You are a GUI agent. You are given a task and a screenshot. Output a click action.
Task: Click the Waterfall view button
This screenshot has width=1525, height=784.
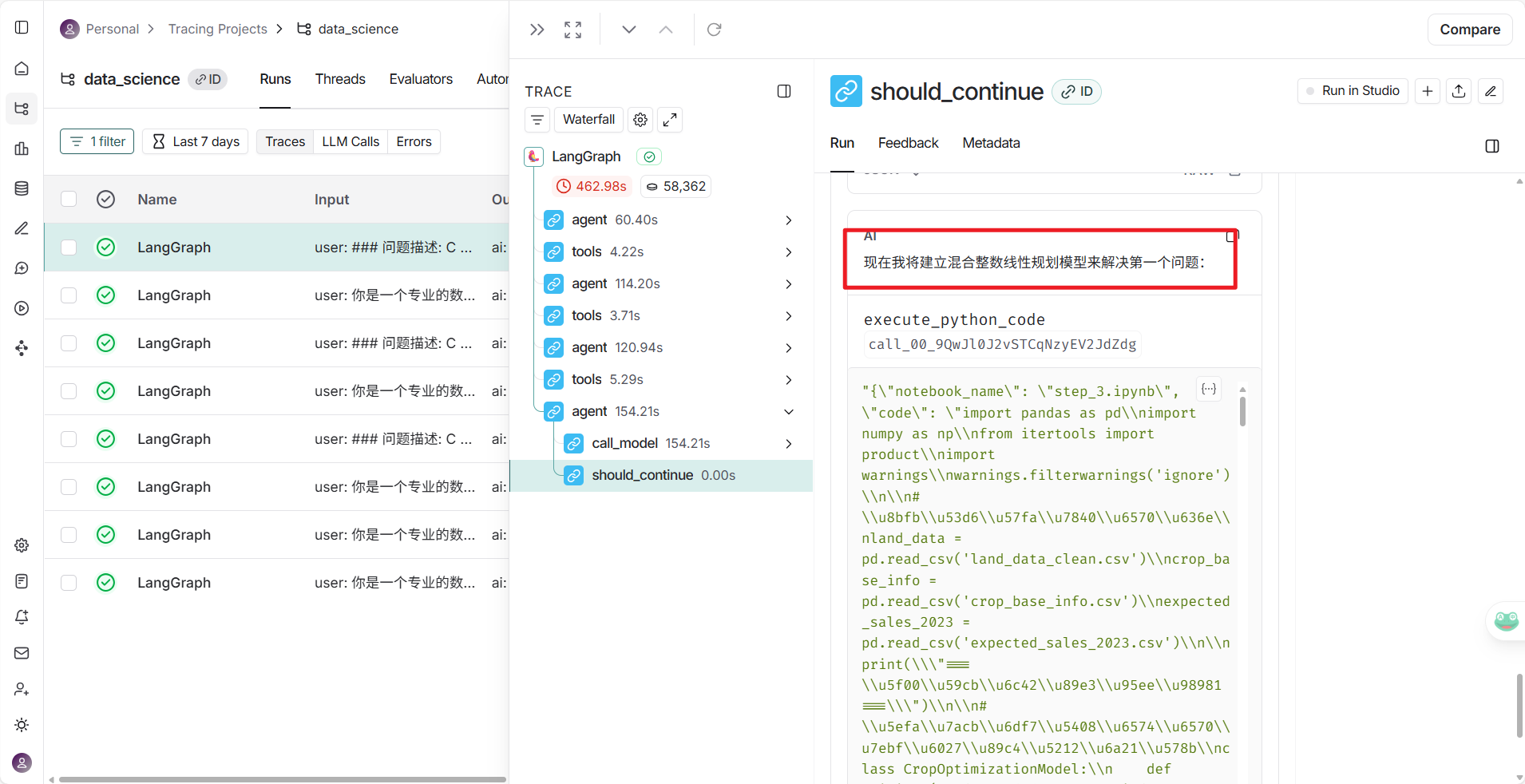588,120
